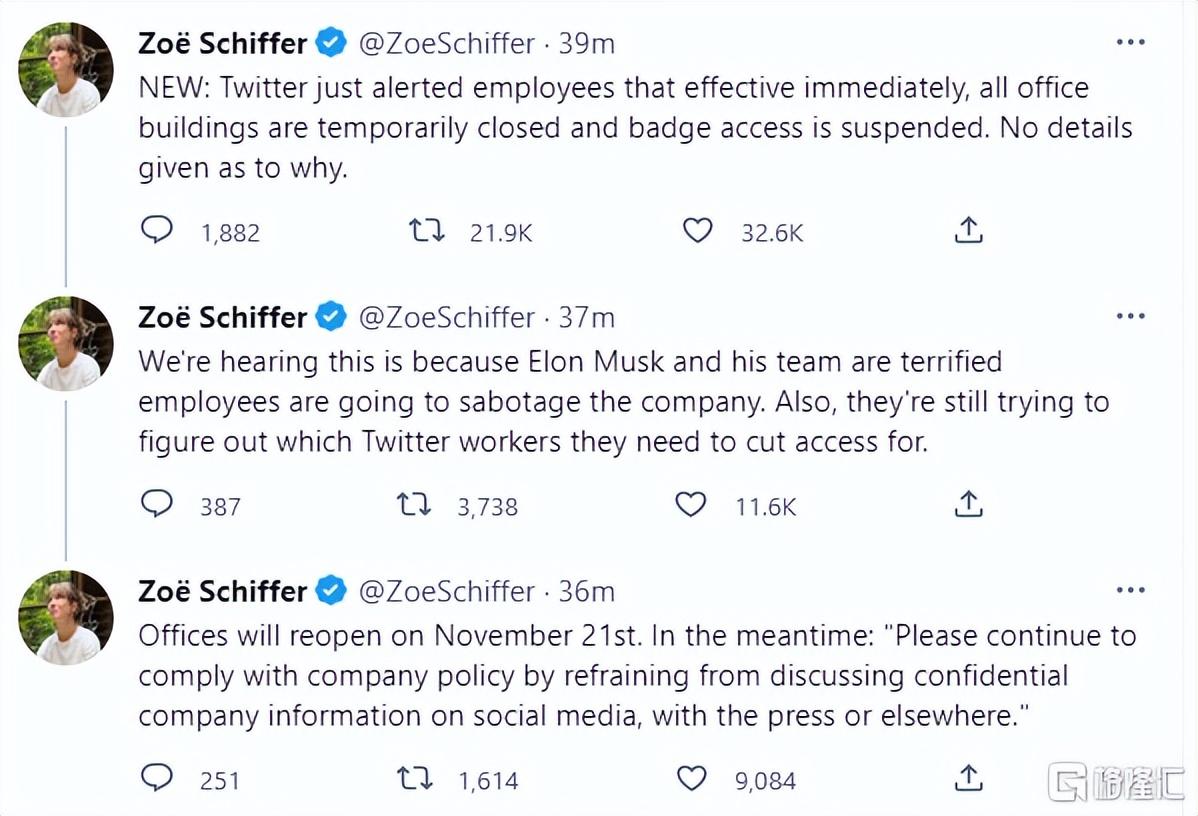This screenshot has width=1198, height=816.
Task: Reply to the tweet with 387 replies
Action: coord(157,504)
